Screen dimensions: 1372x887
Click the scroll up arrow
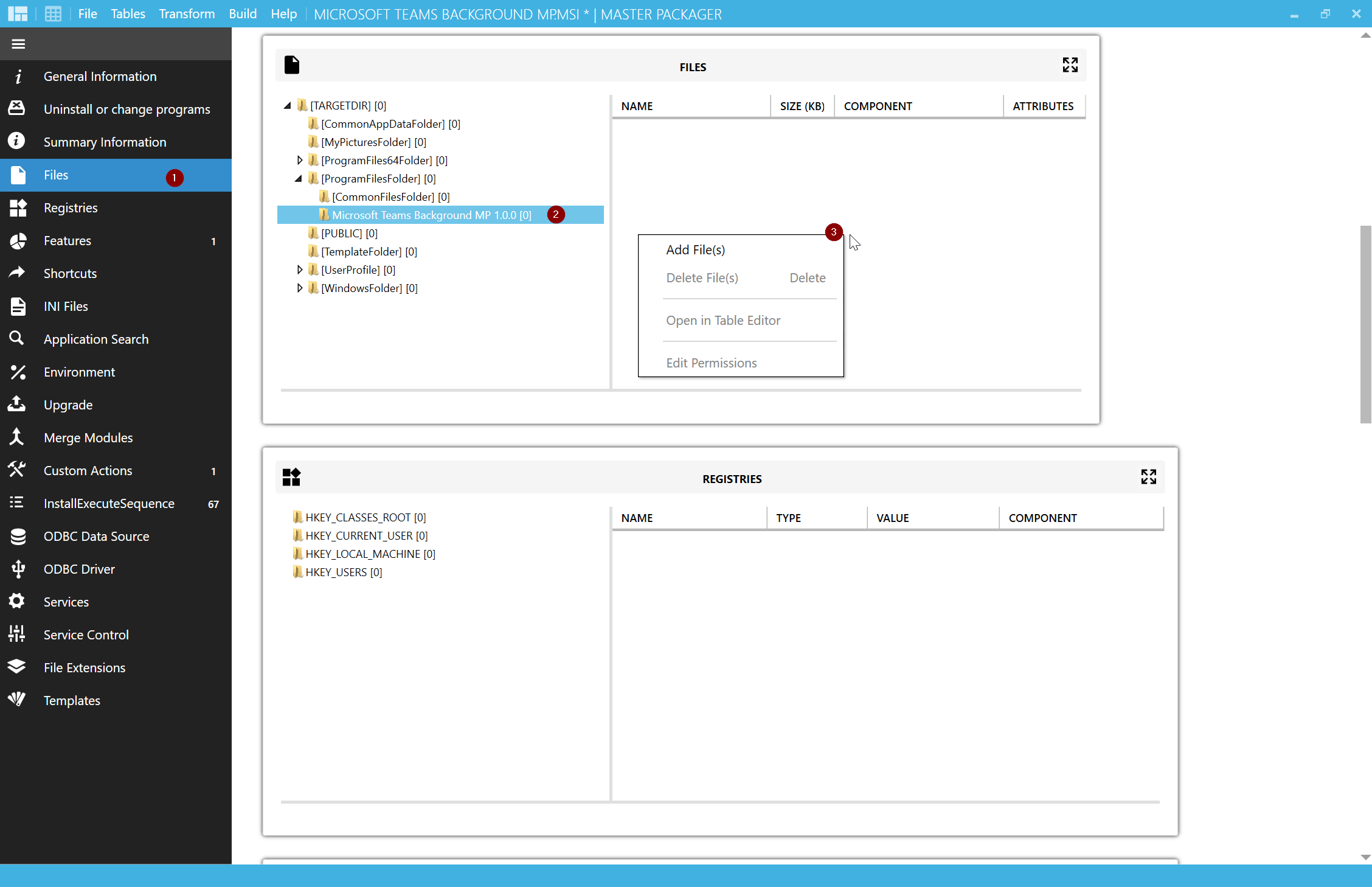pos(1365,35)
